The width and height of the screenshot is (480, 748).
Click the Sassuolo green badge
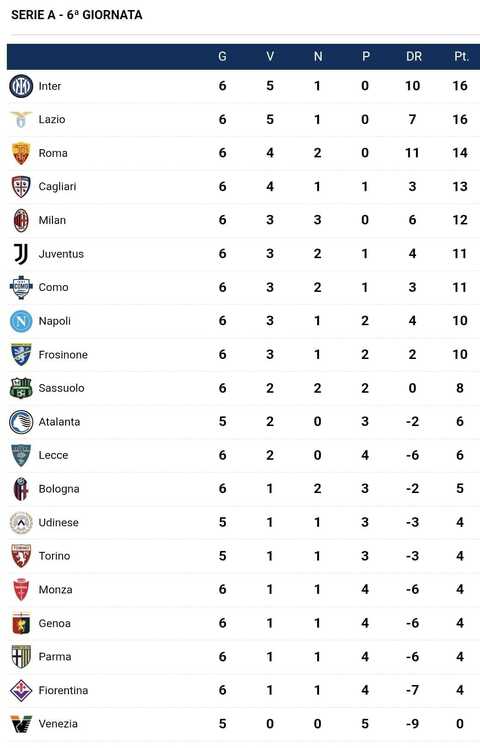(x=21, y=388)
